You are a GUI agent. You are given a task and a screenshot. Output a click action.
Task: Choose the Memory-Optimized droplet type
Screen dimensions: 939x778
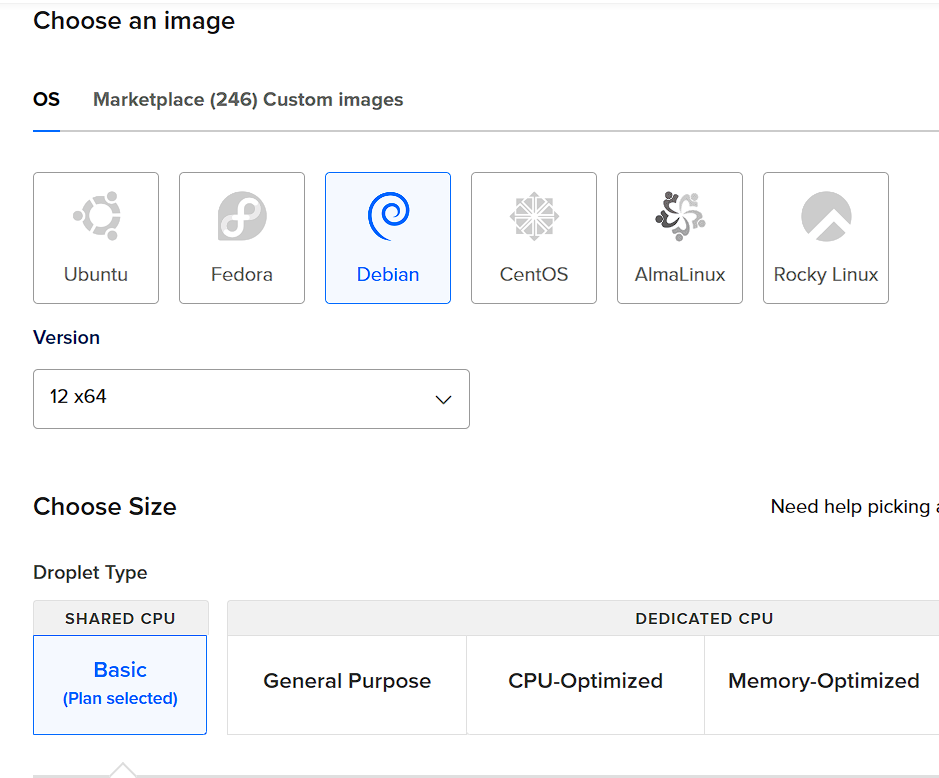[823, 682]
